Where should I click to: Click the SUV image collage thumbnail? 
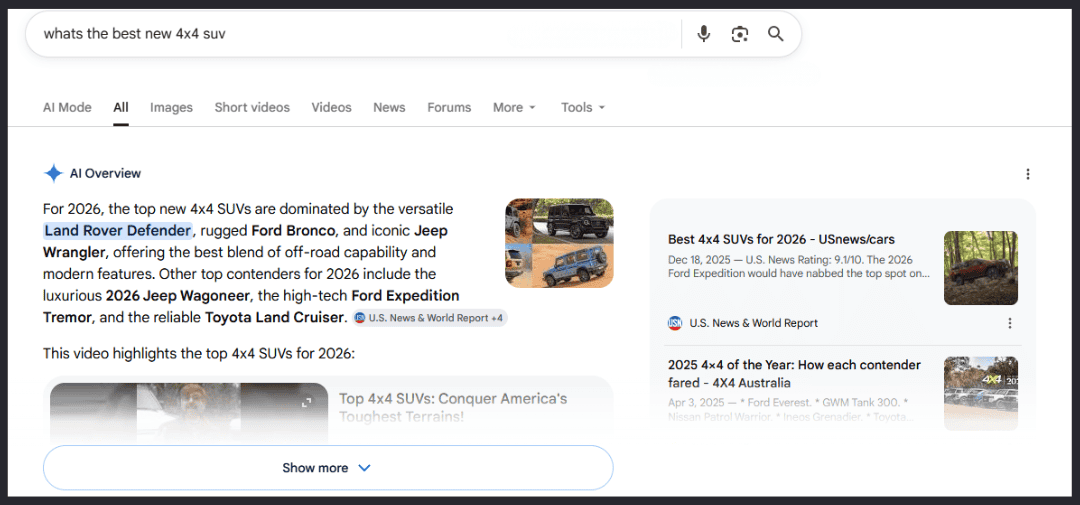(559, 243)
